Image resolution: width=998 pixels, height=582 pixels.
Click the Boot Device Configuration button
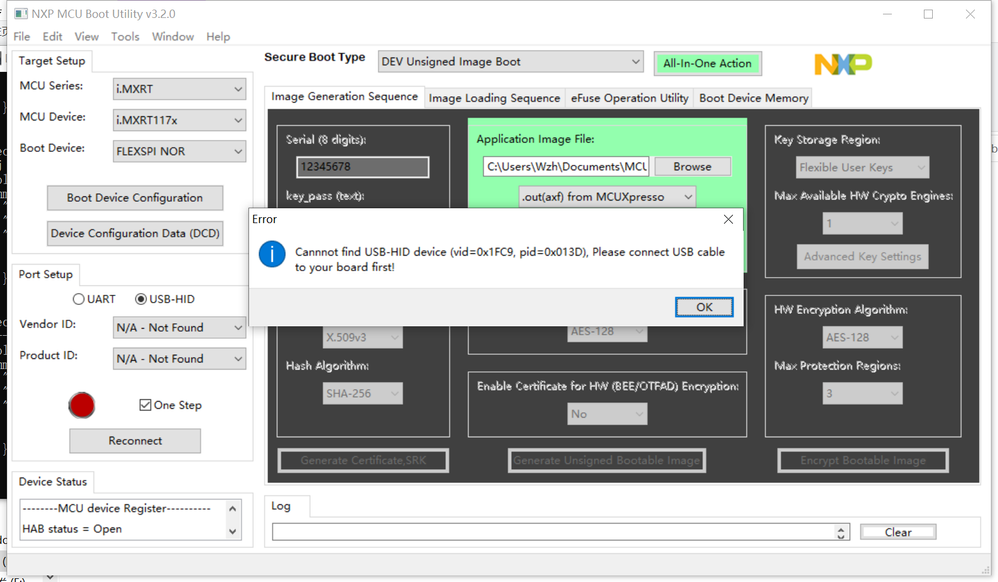tap(135, 197)
